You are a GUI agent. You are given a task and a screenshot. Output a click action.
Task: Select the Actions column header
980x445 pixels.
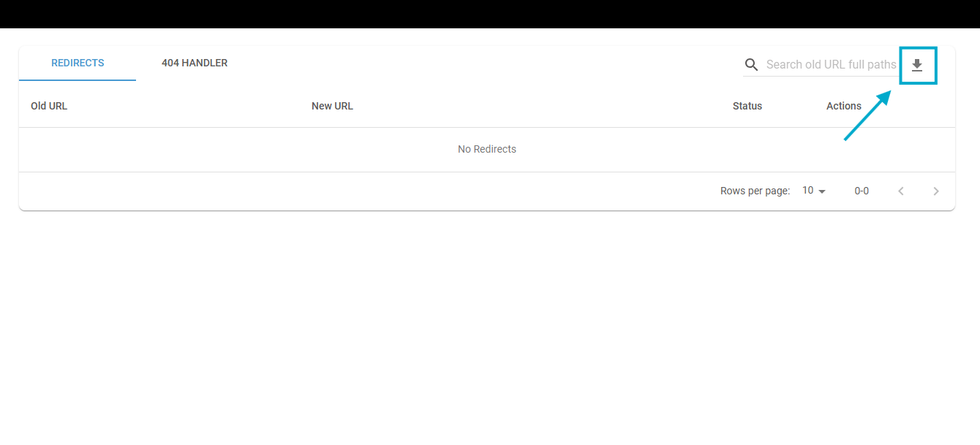pos(843,106)
